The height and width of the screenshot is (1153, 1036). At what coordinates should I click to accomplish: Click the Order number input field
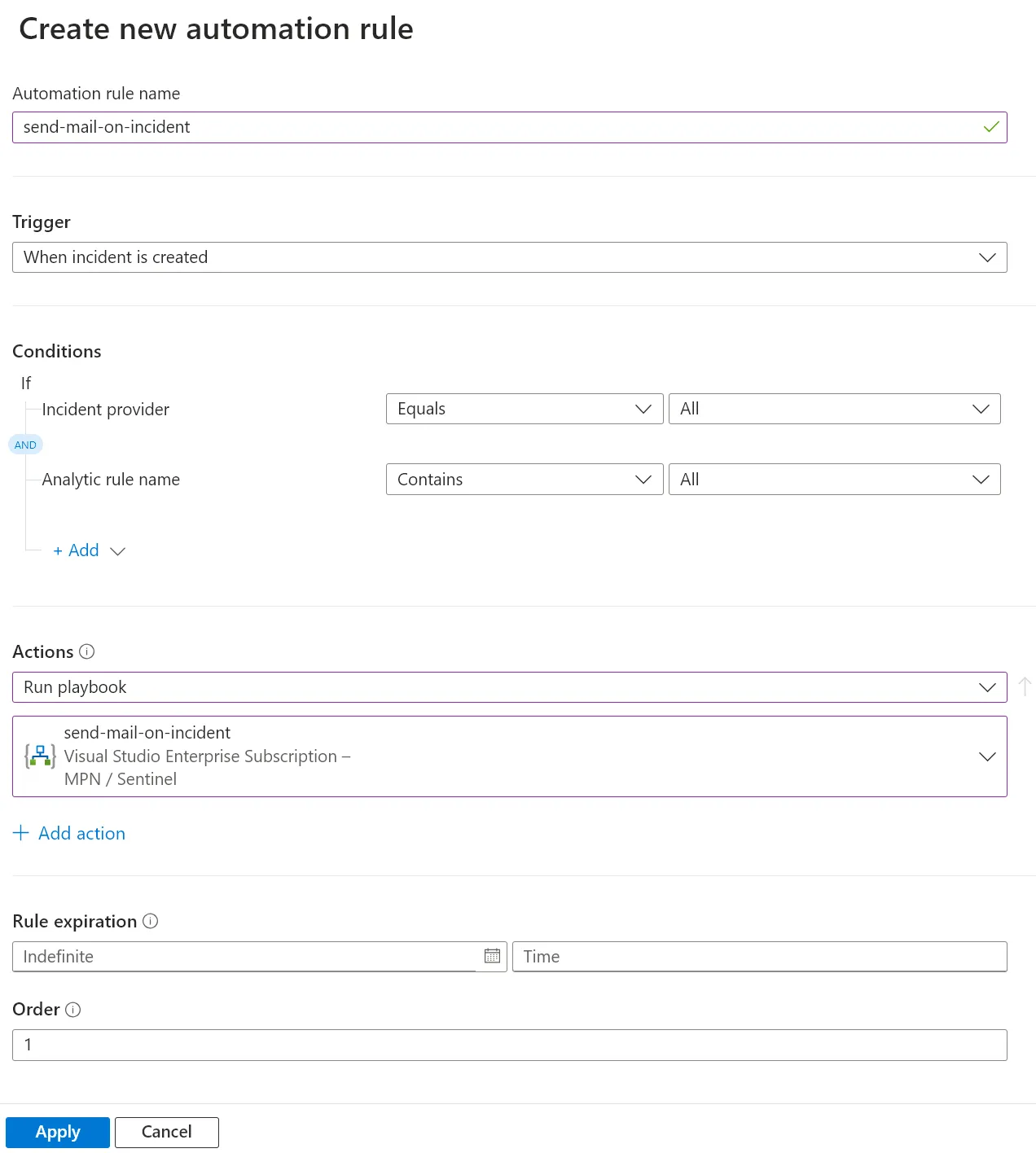pos(509,1045)
